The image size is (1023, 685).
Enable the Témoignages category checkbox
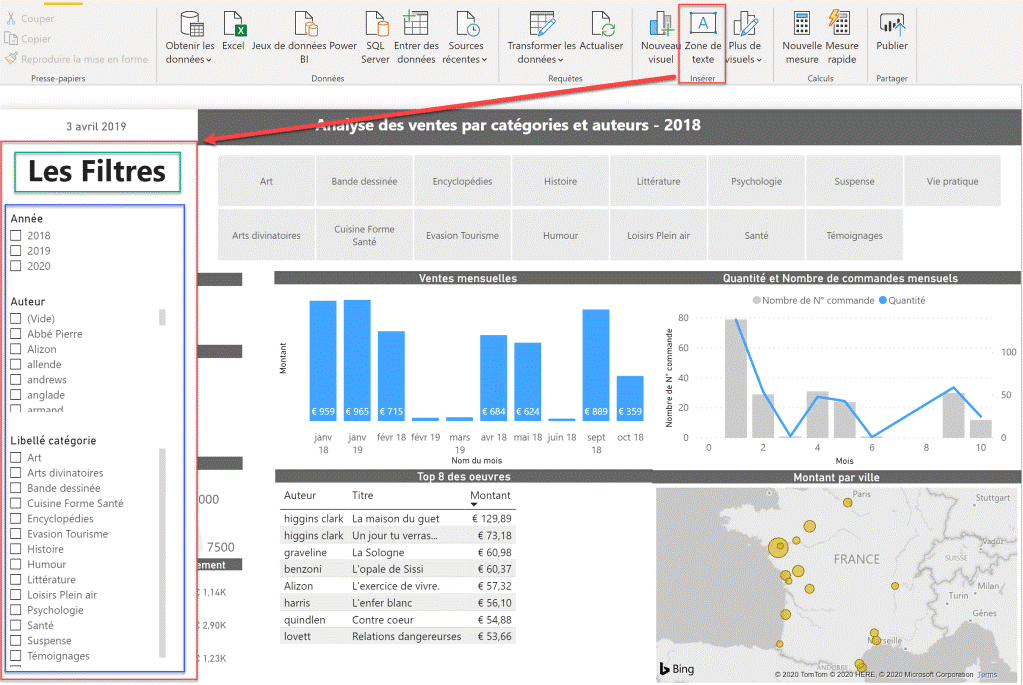(x=16, y=656)
